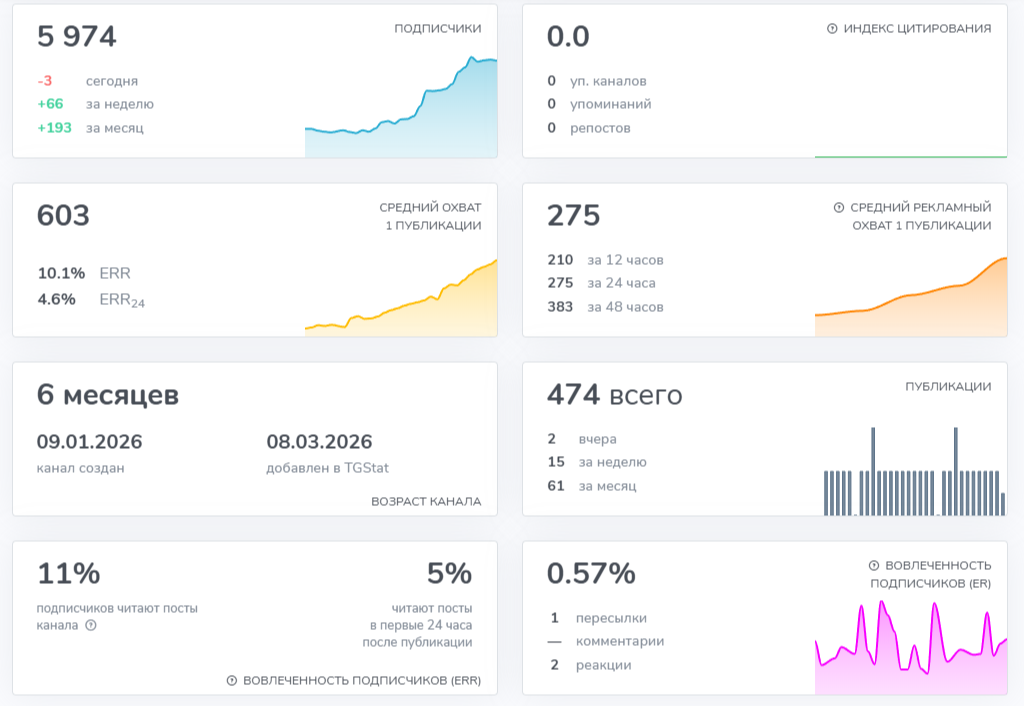Click the СРЕДНИЙ ОХВАТ 1 ПУБЛИКАЦИИ heading
This screenshot has height=706, width=1024.
point(430,216)
